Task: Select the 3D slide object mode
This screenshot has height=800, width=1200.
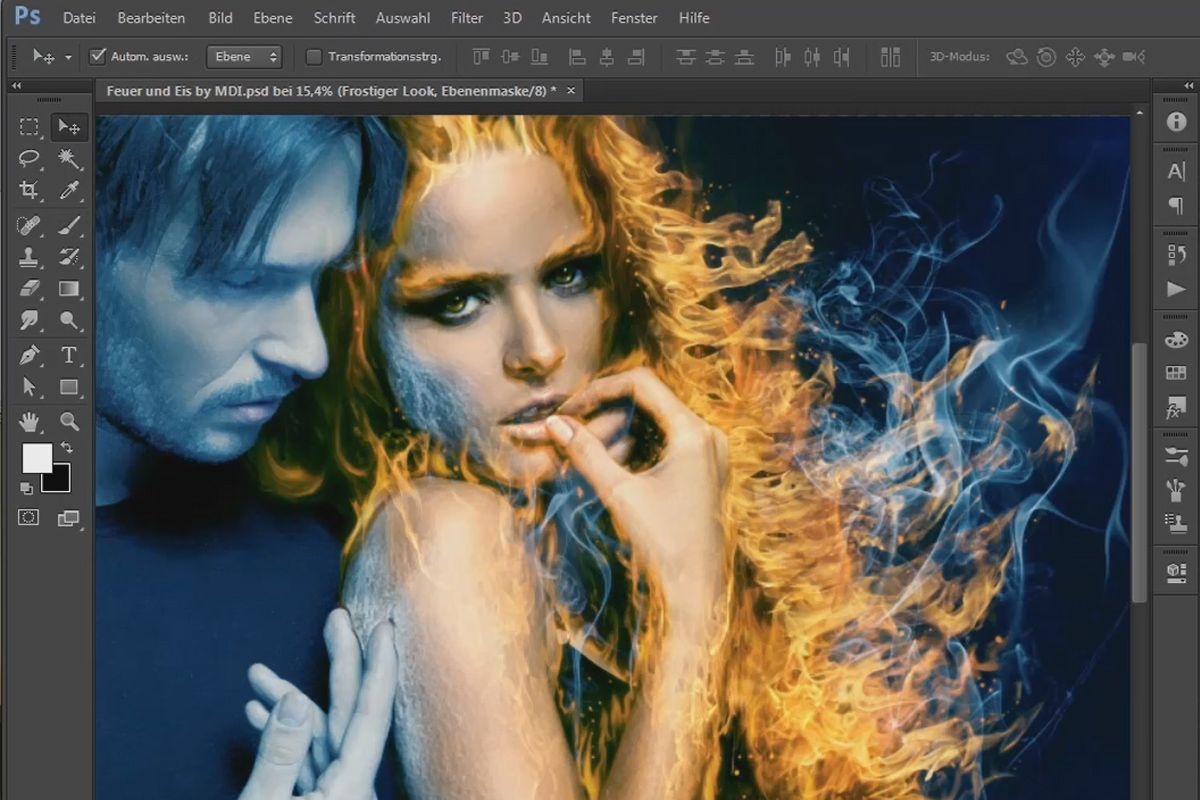Action: point(1104,57)
